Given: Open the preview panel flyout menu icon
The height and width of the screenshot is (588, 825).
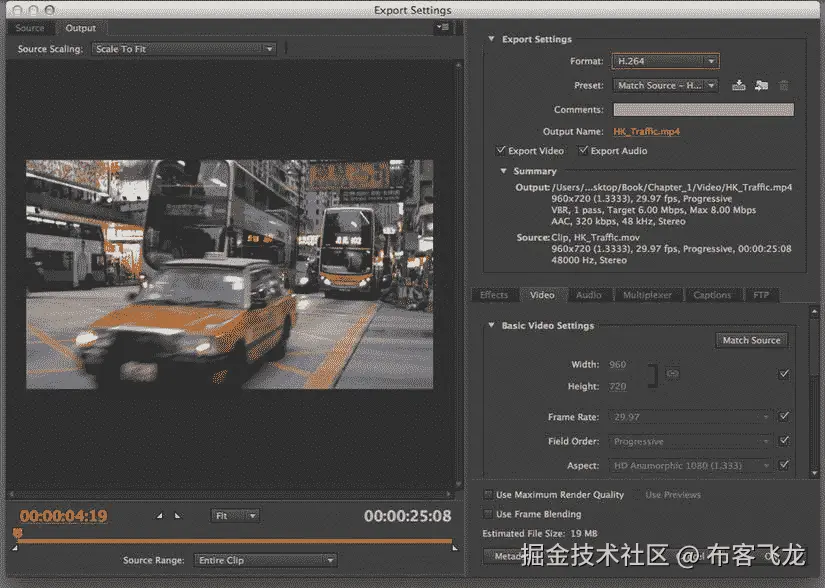Looking at the screenshot, I should pos(442,28).
